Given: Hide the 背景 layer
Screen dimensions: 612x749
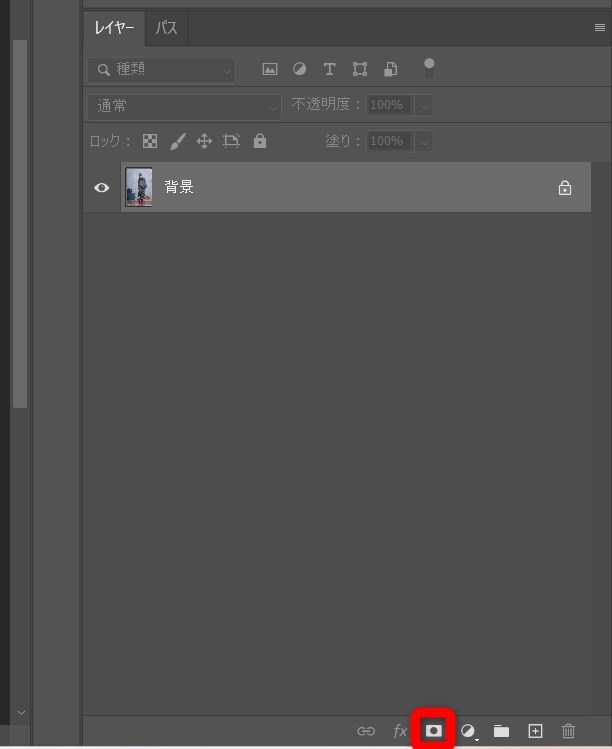Looking at the screenshot, I should (101, 188).
